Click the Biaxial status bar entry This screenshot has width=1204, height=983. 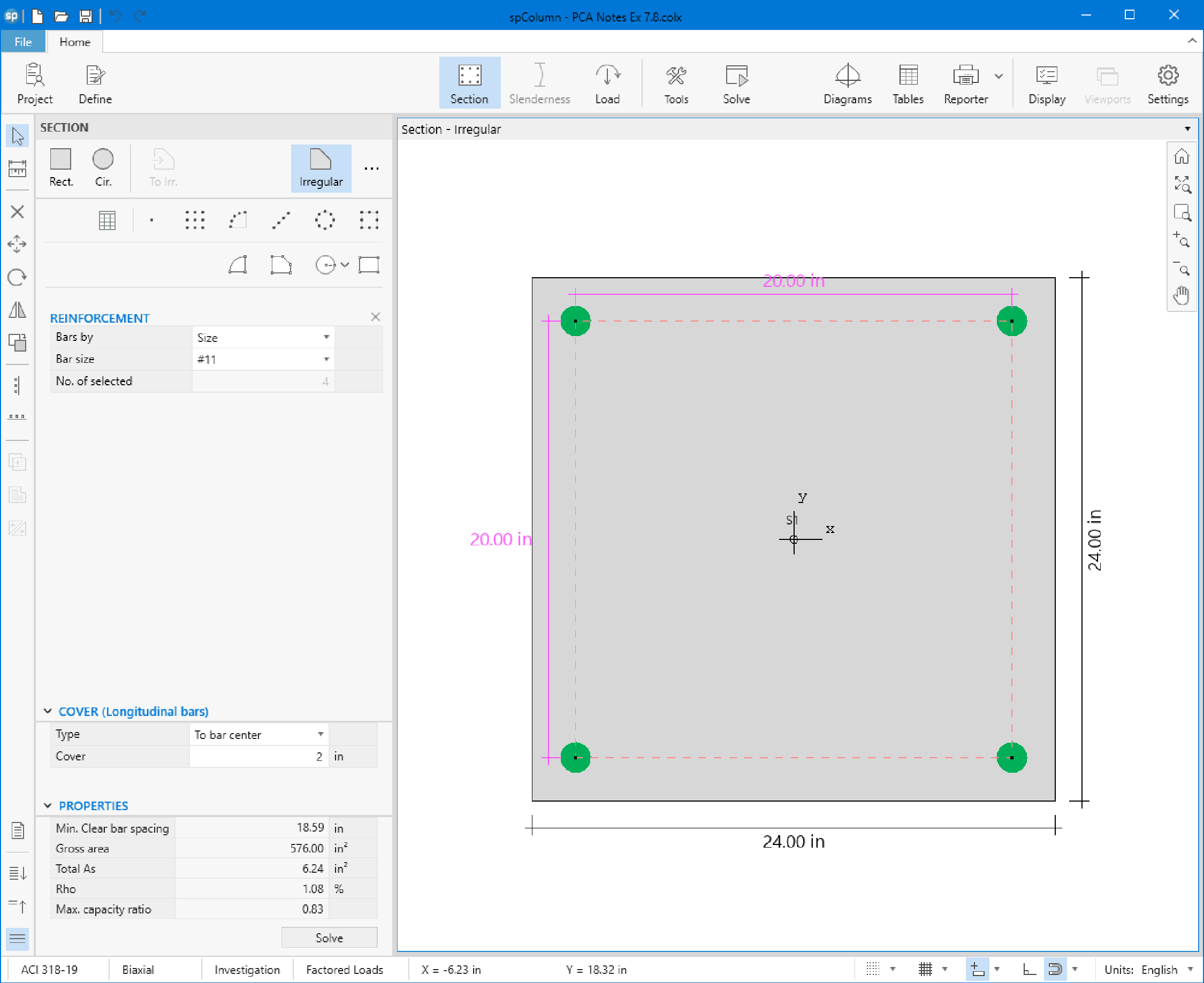[138, 970]
